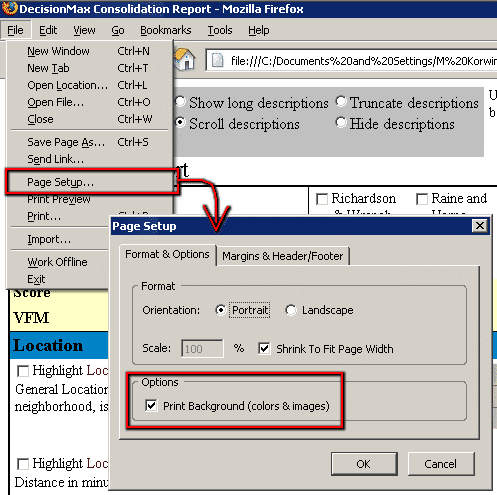Viewport: 497px width, 495px height.
Task: Choose Print Preview from File menu
Action: [59, 199]
